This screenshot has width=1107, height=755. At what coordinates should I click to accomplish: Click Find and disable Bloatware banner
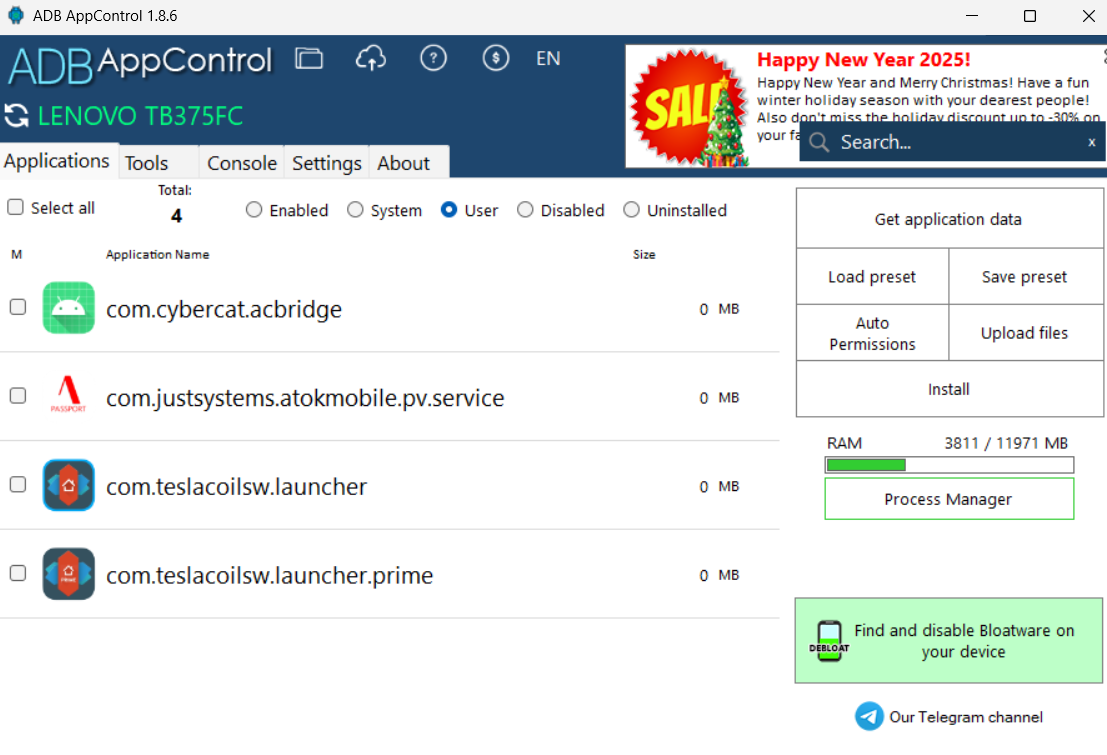[x=948, y=641]
